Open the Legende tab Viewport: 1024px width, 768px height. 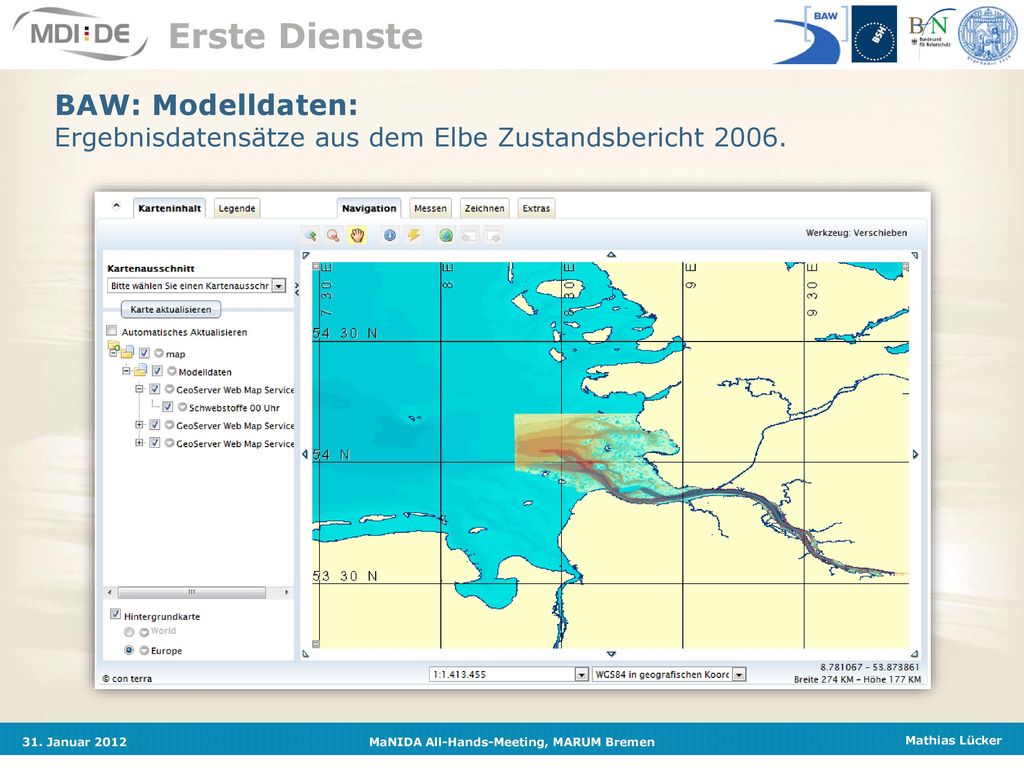[237, 208]
